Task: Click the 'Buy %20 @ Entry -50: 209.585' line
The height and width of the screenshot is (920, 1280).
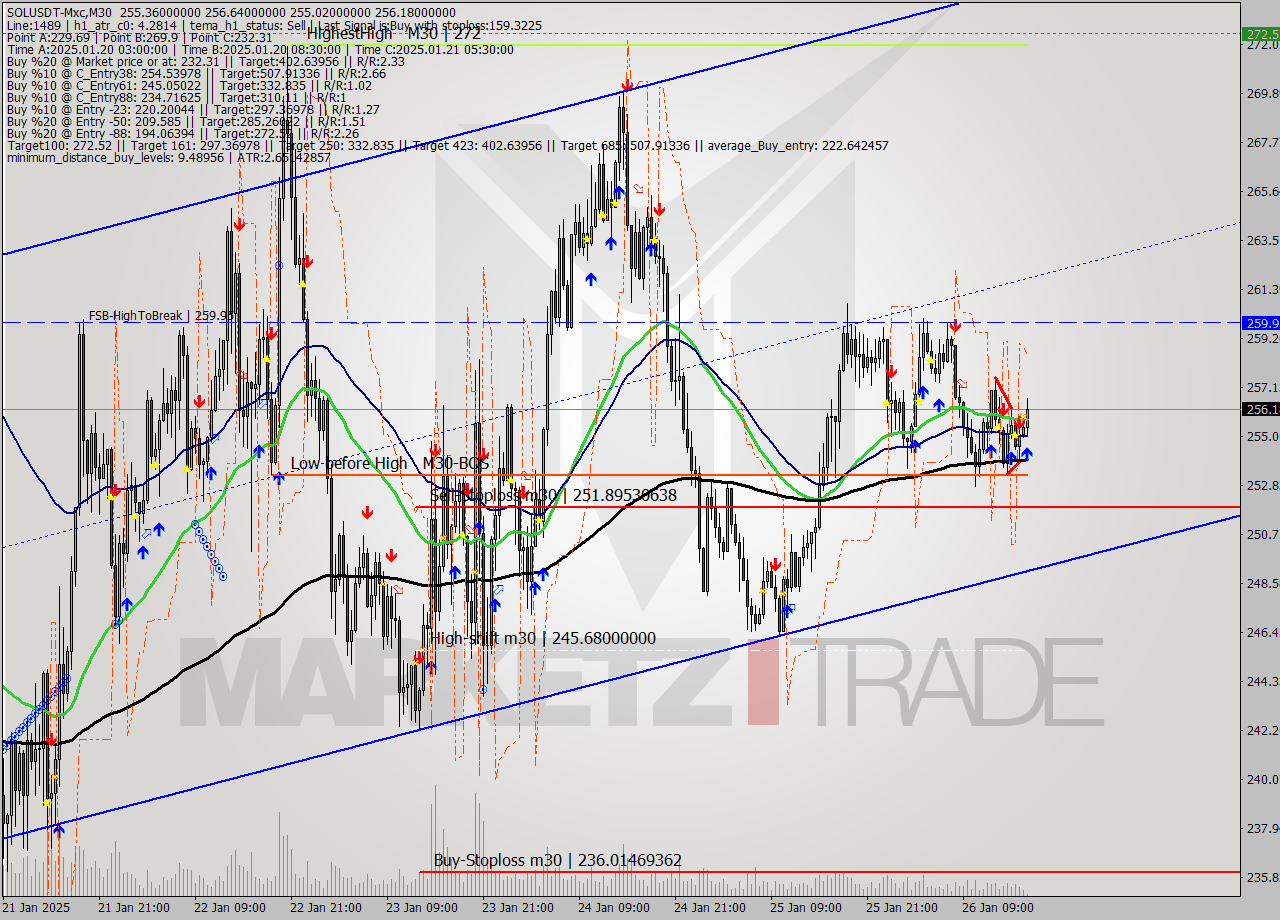Action: point(187,121)
